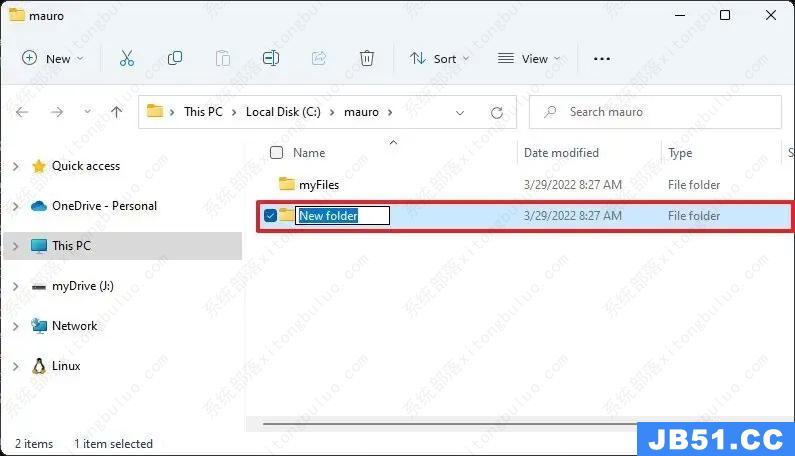Image resolution: width=795 pixels, height=456 pixels.
Task: Click the Copy icon in toolbar
Action: pos(175,59)
